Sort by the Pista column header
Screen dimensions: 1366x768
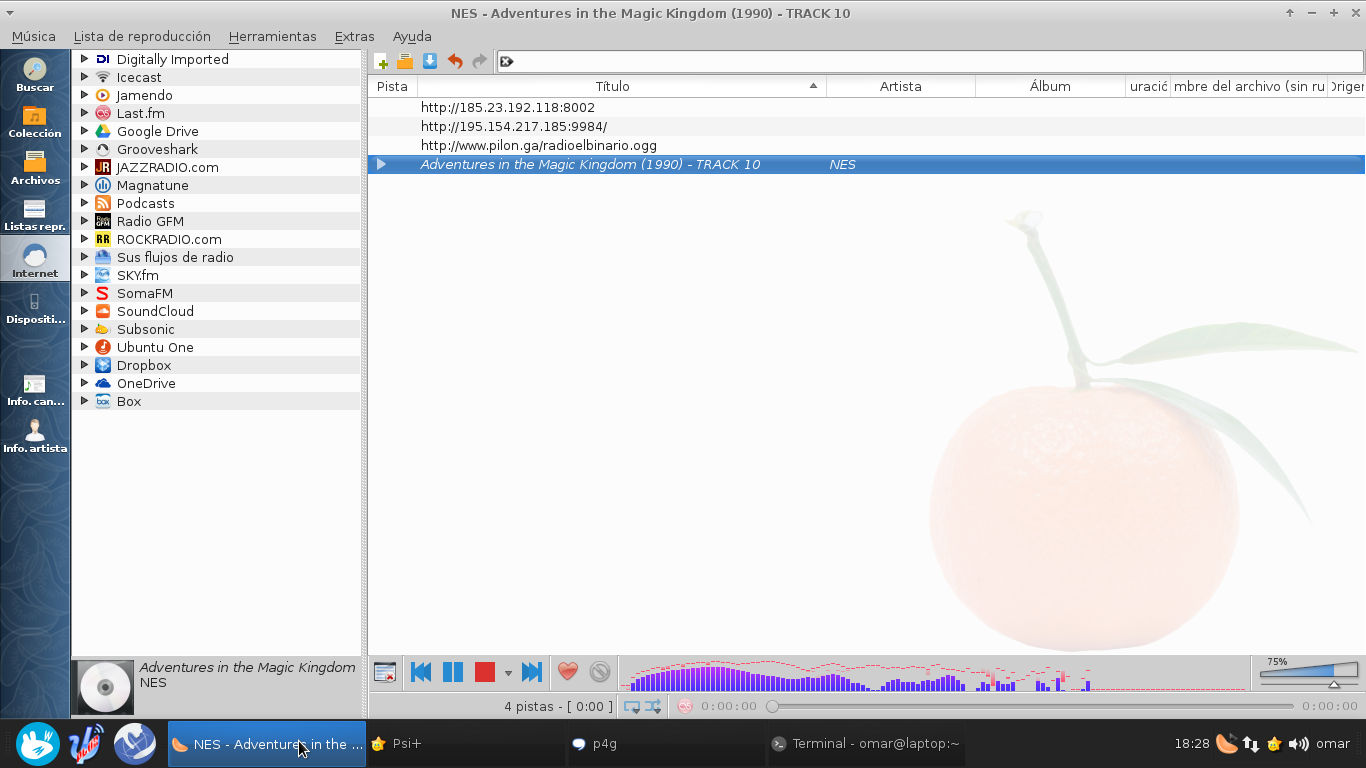click(392, 86)
